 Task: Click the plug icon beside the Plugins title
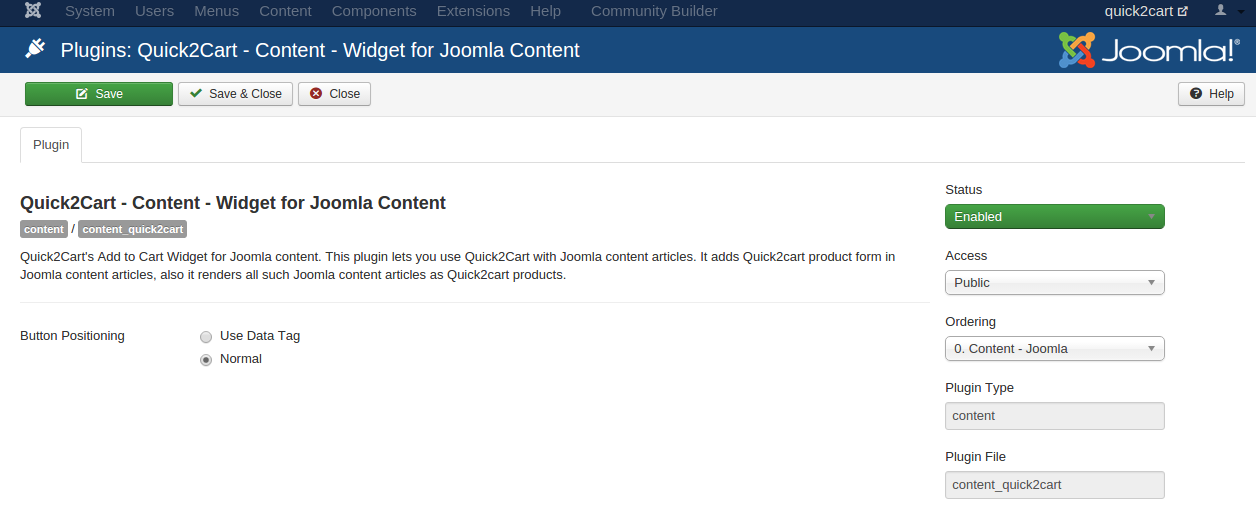coord(35,49)
